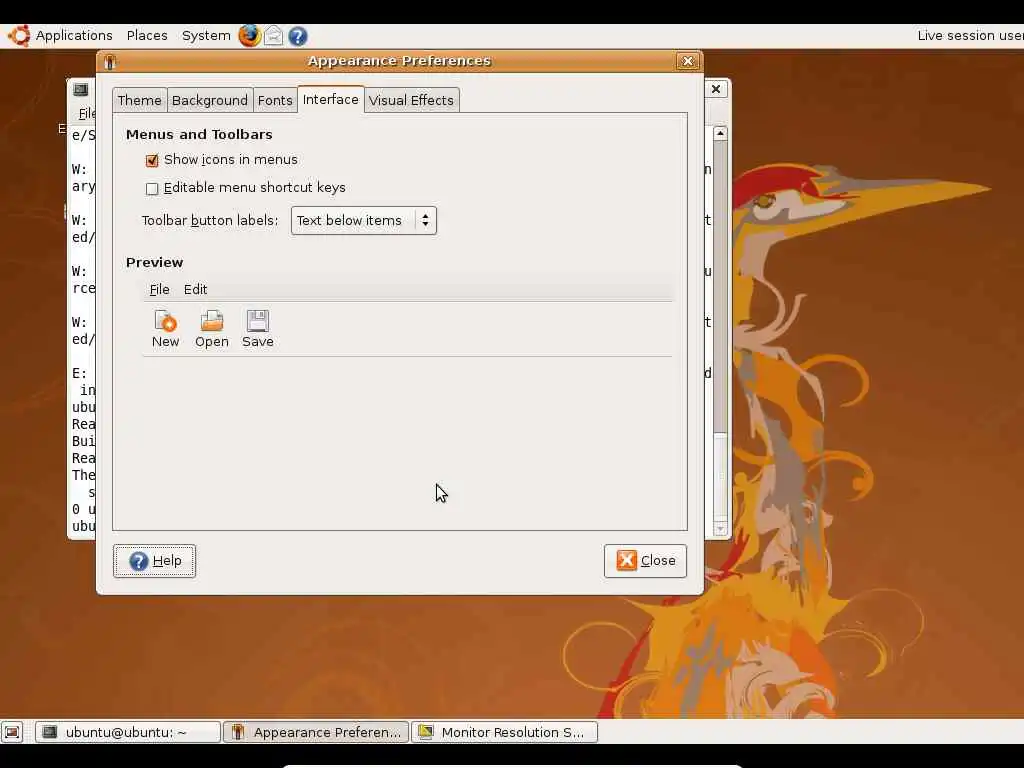Screen dimensions: 1024x768
Task: Click the Menus and Toolbars heading
Action: coord(199,135)
